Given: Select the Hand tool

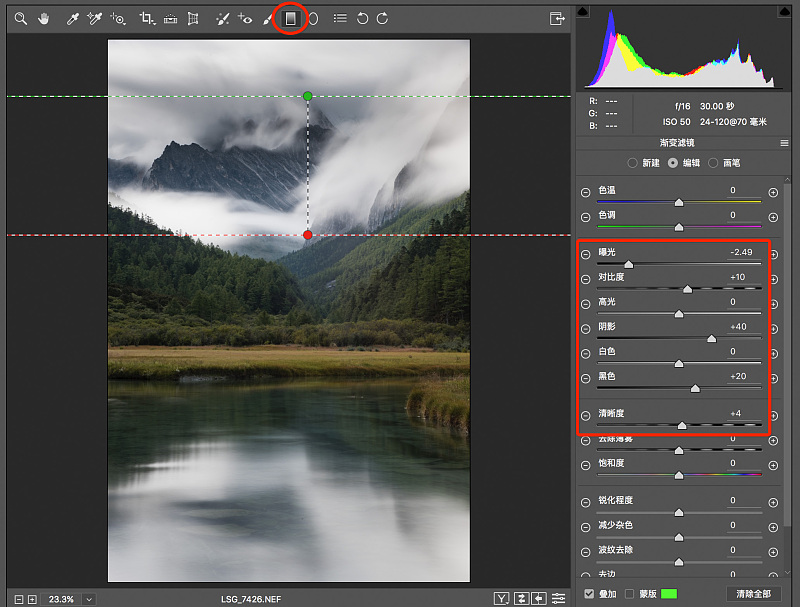Looking at the screenshot, I should [44, 19].
